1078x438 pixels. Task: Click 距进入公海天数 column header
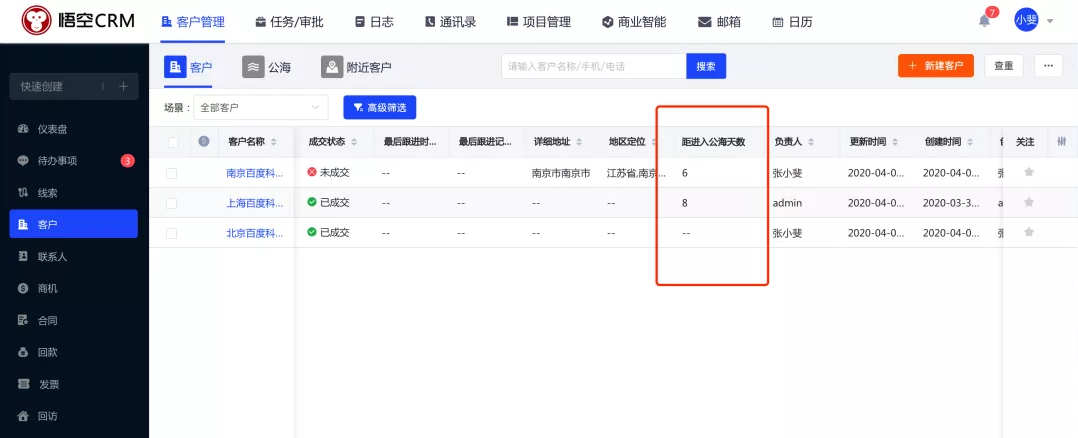tap(713, 142)
